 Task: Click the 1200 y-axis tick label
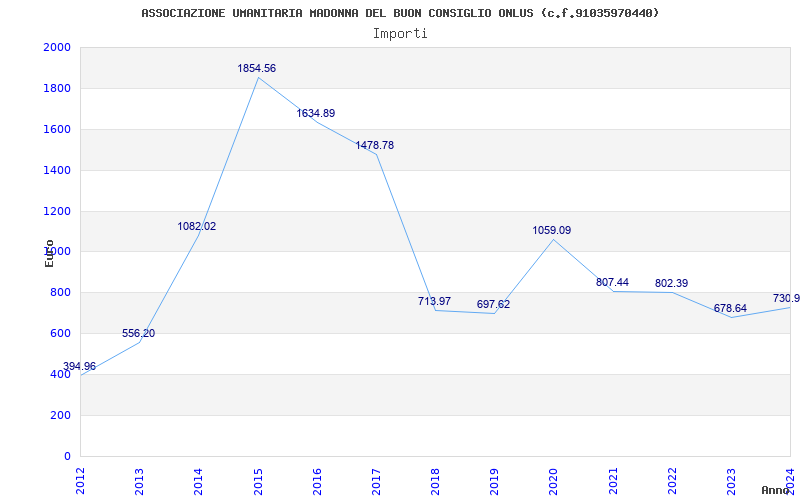(57, 211)
